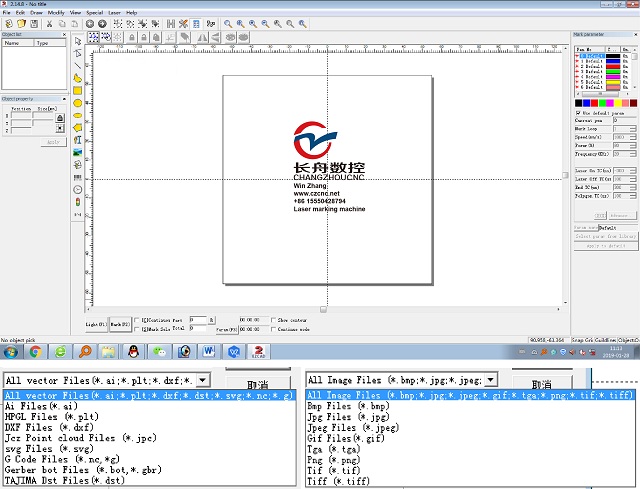Screen dimensions: 640x489
Task: Toggle the Mark Selected checkbox
Action: tap(137, 329)
